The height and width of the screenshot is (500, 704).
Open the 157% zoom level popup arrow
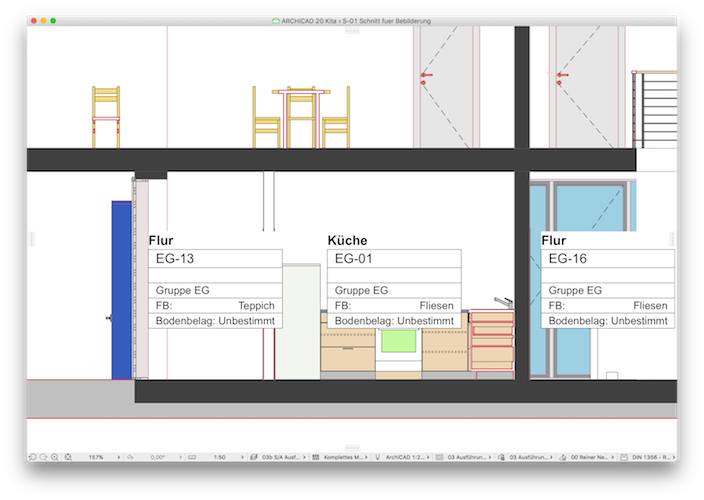(x=119, y=457)
